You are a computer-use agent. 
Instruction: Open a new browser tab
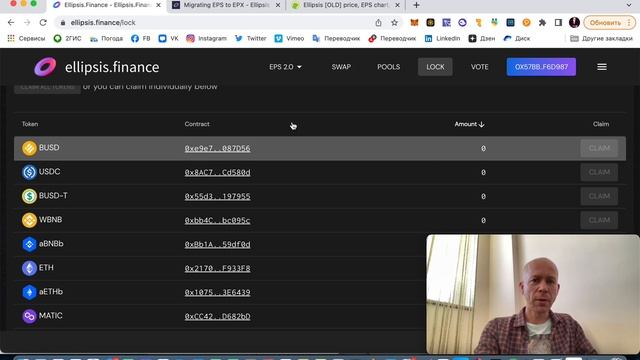(x=416, y=5)
